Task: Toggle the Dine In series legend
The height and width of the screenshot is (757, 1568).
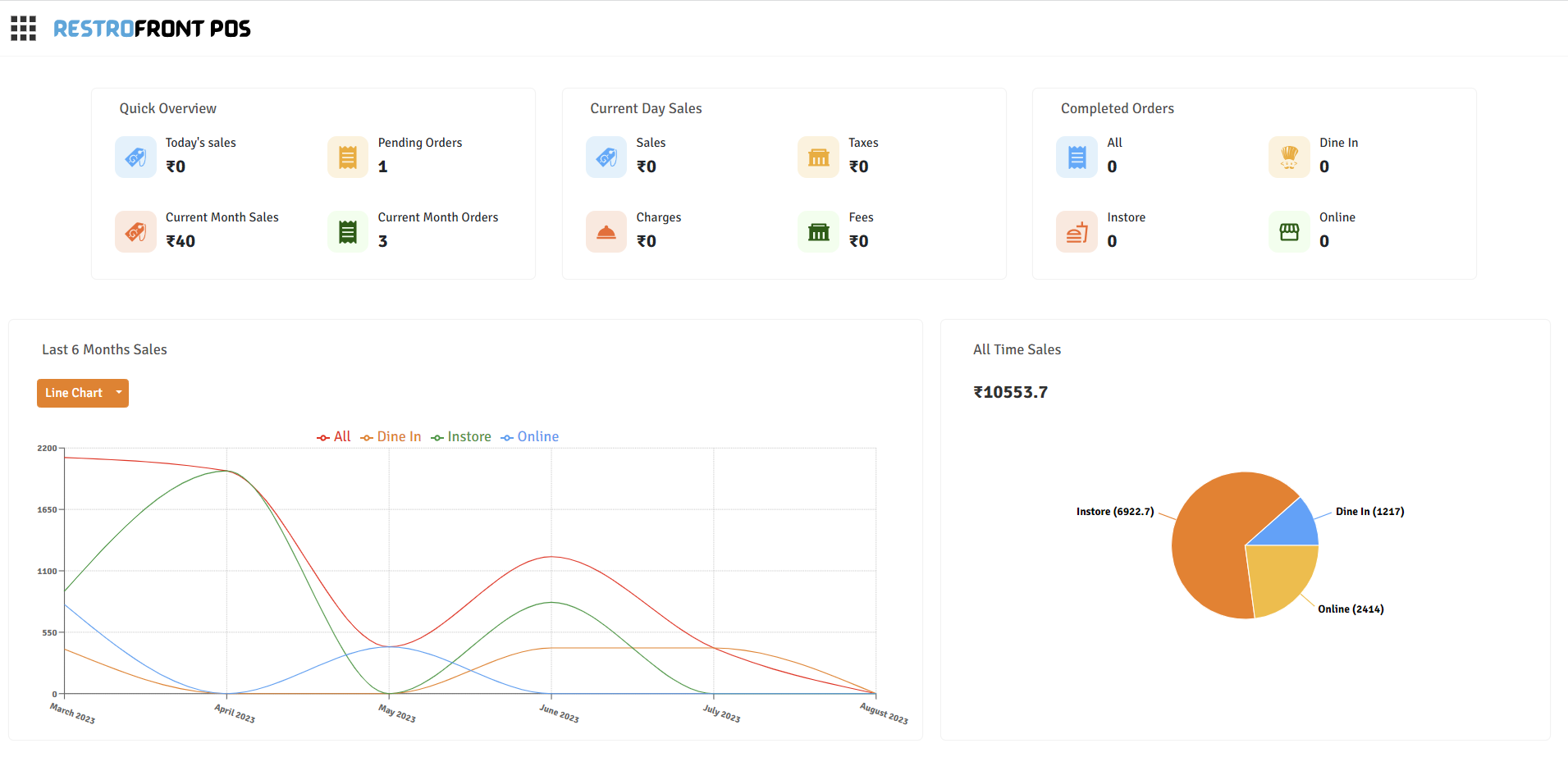Action: coord(391,437)
